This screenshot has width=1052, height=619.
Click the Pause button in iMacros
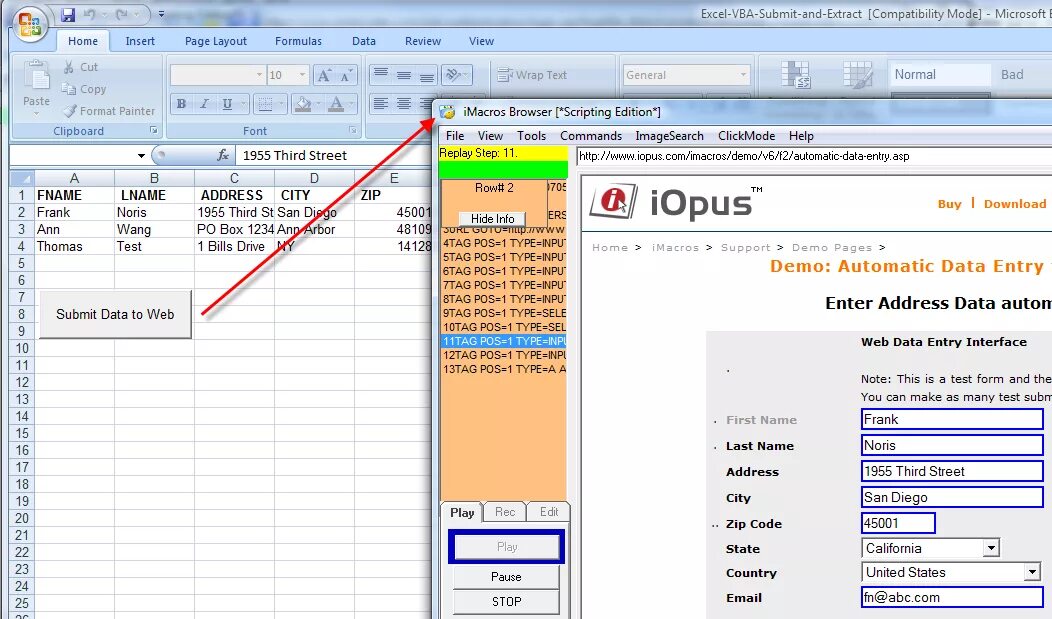(x=506, y=577)
